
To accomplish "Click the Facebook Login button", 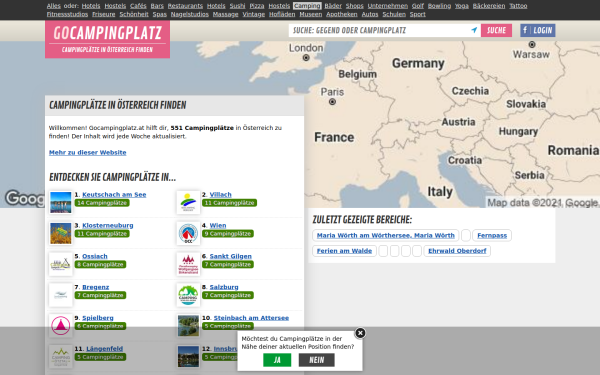I will [538, 31].
